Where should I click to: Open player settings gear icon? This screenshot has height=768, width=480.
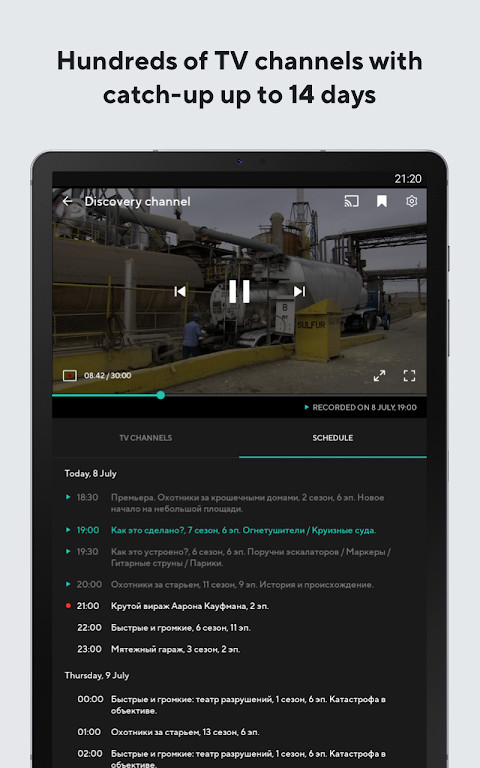point(411,201)
